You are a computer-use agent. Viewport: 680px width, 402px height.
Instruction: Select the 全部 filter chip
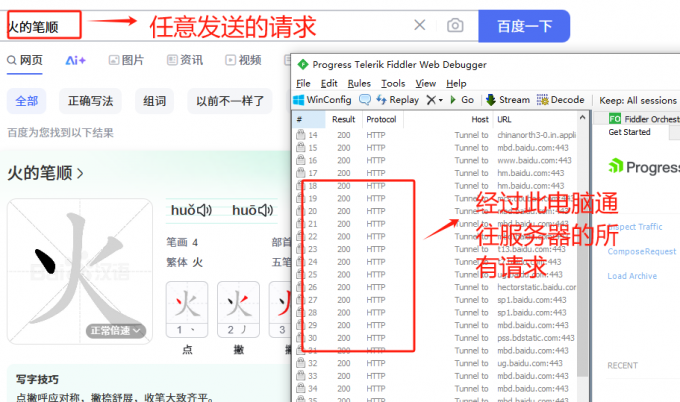26,101
